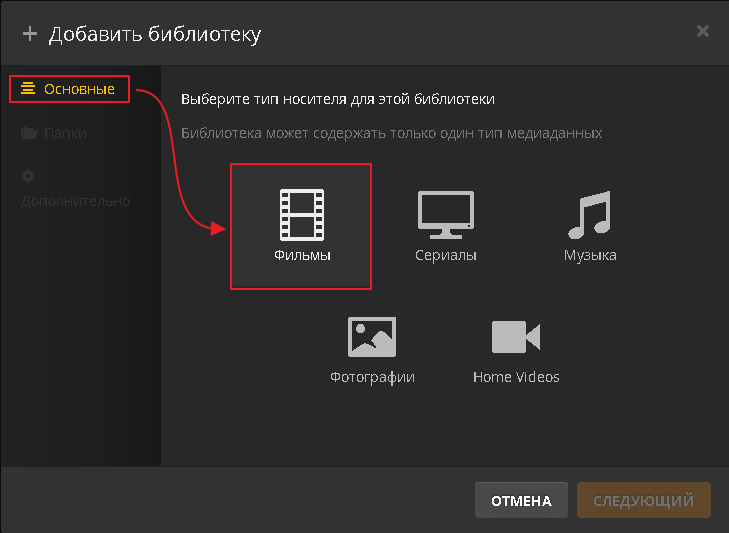
Task: Click the Home Videos label text
Action: (x=516, y=377)
